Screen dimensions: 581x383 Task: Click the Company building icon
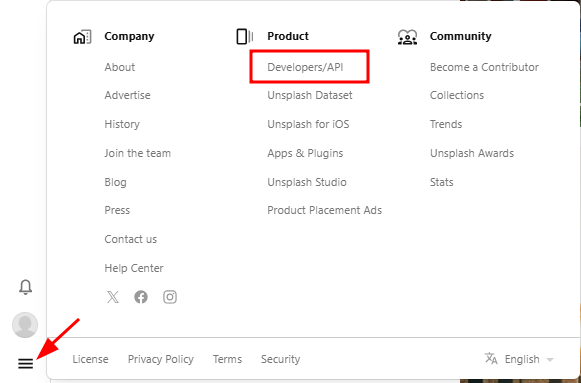tap(82, 37)
